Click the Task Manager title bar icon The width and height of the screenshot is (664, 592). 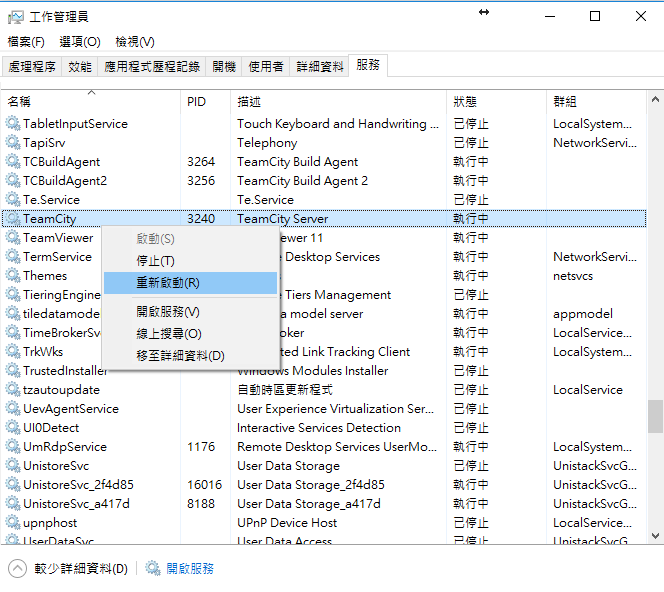click(x=16, y=17)
